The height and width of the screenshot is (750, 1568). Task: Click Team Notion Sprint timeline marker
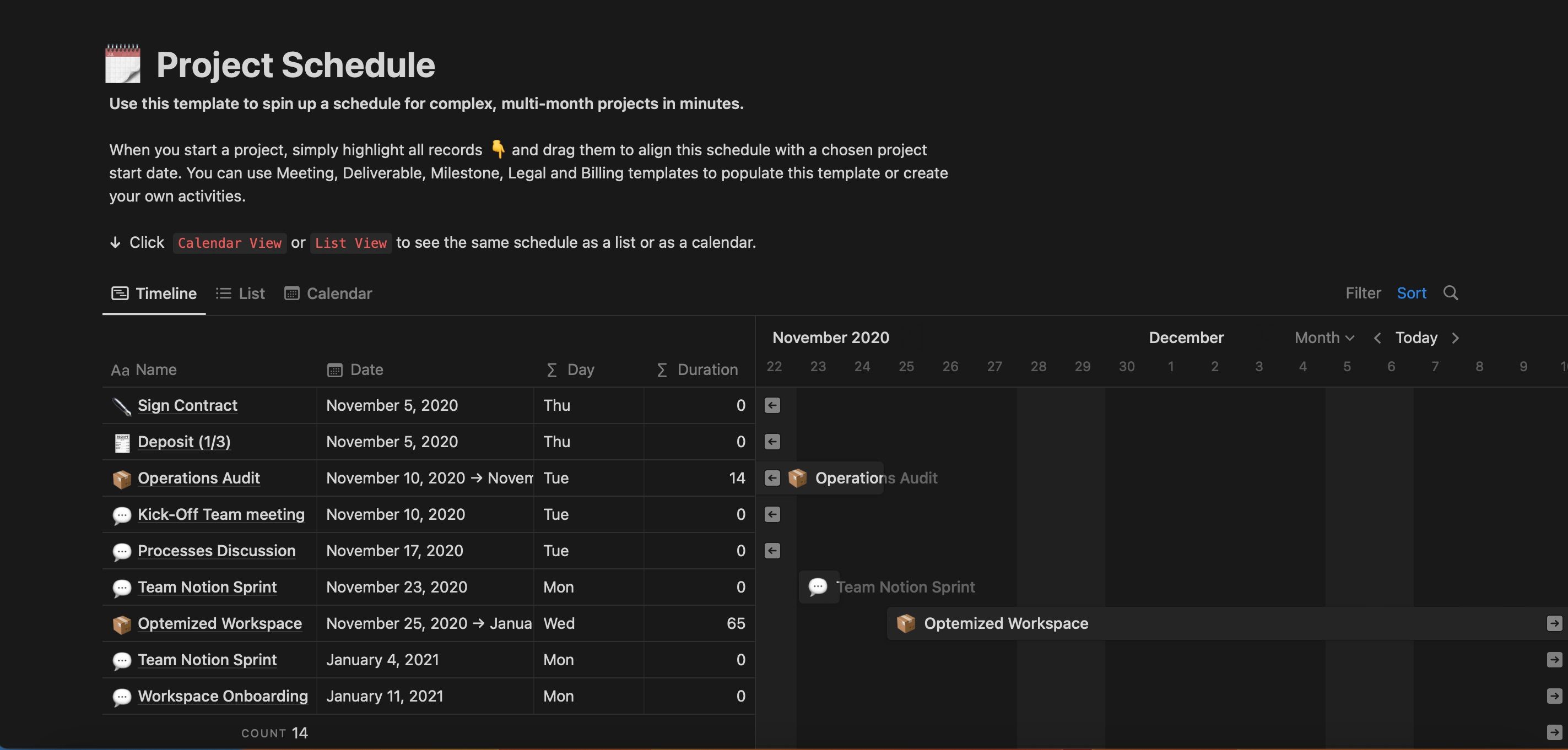pyautogui.click(x=818, y=587)
